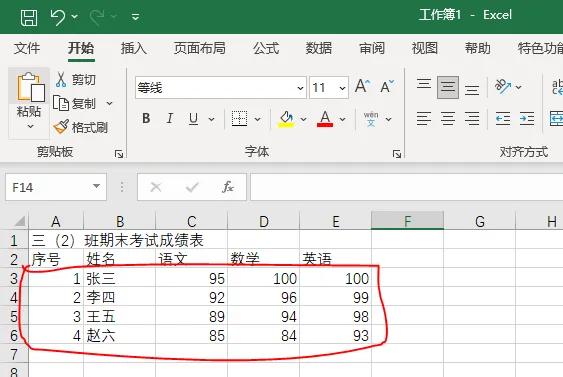Expand the font name dropdown arrow
The image size is (563, 377).
(x=300, y=88)
